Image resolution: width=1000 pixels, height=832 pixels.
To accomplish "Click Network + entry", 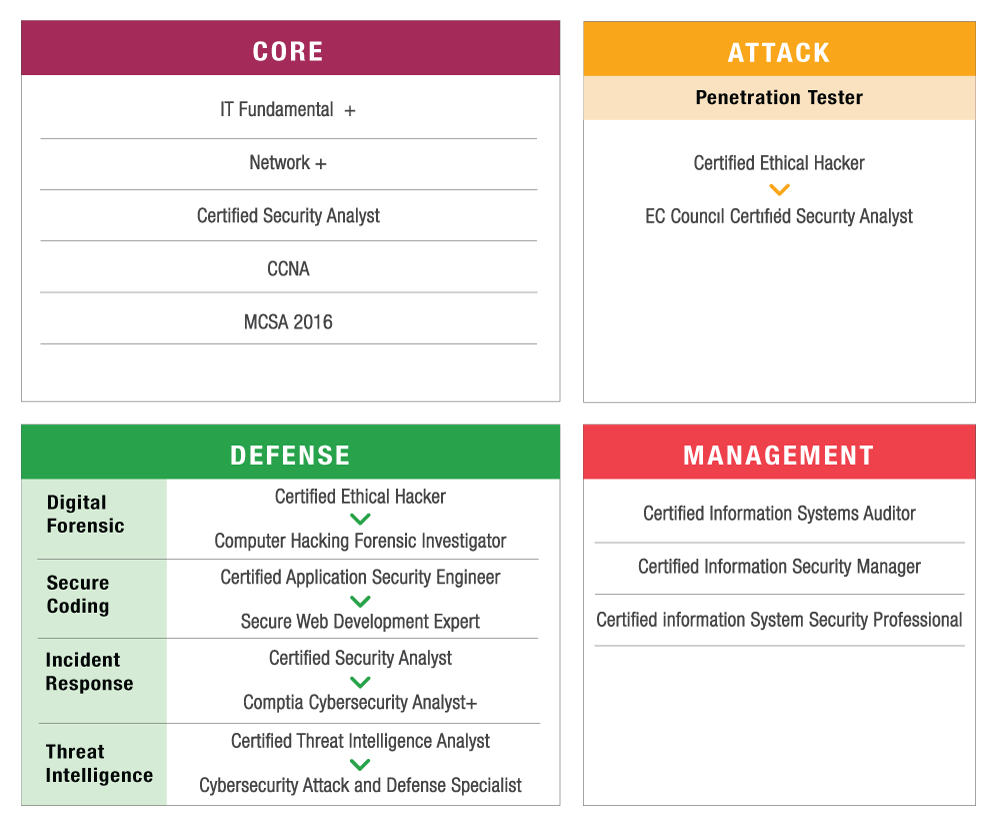I will [288, 163].
